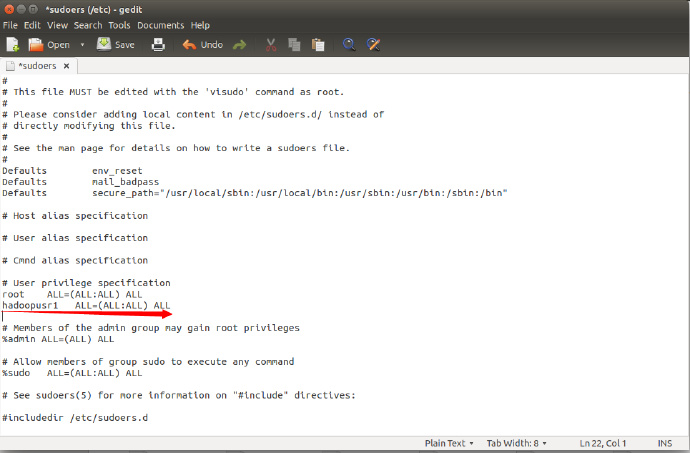Click the 'visudo' command comment line
Screen dimensions: 690x453
tap(173, 92)
